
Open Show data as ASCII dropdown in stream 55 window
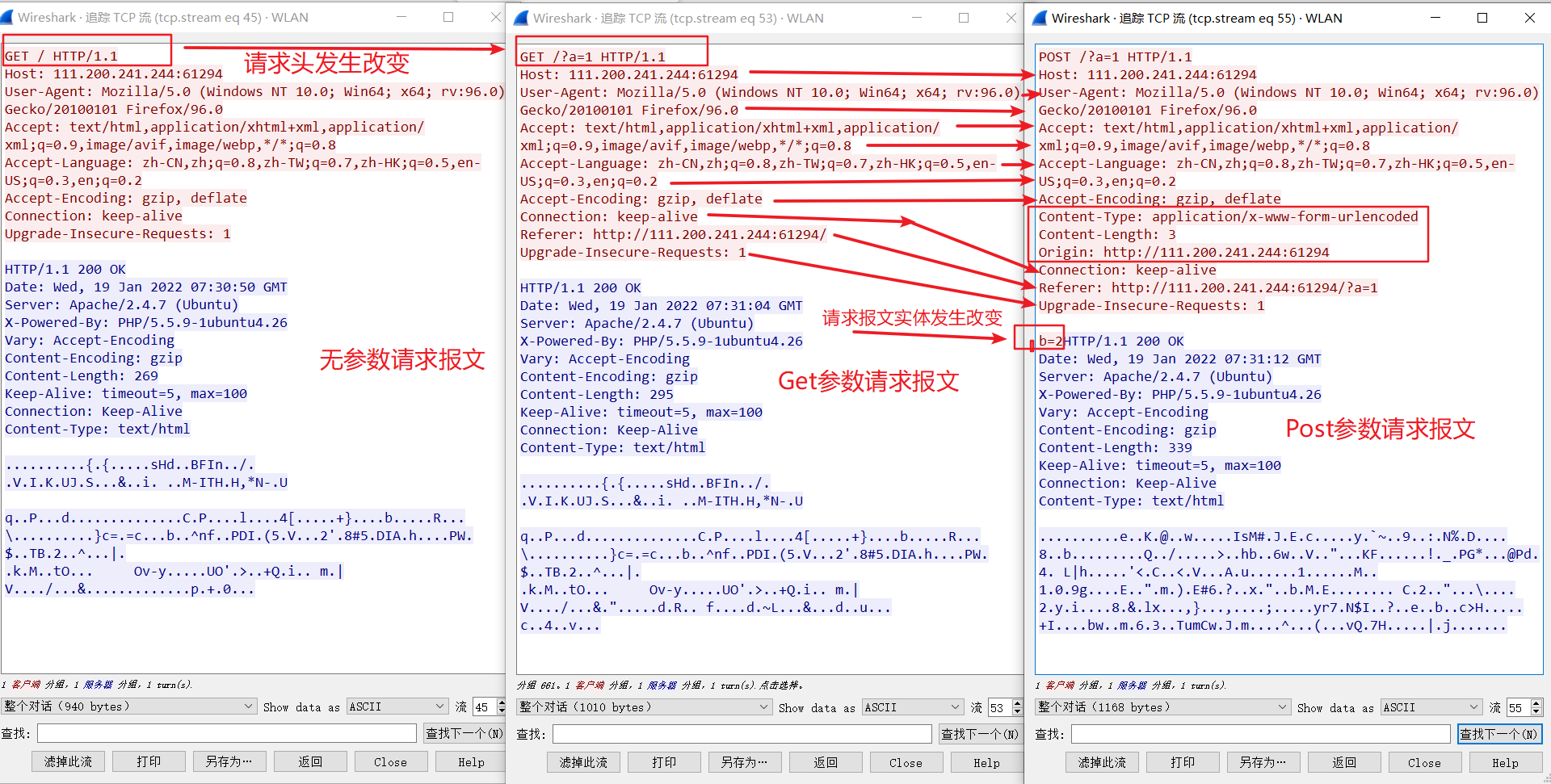click(x=1431, y=707)
